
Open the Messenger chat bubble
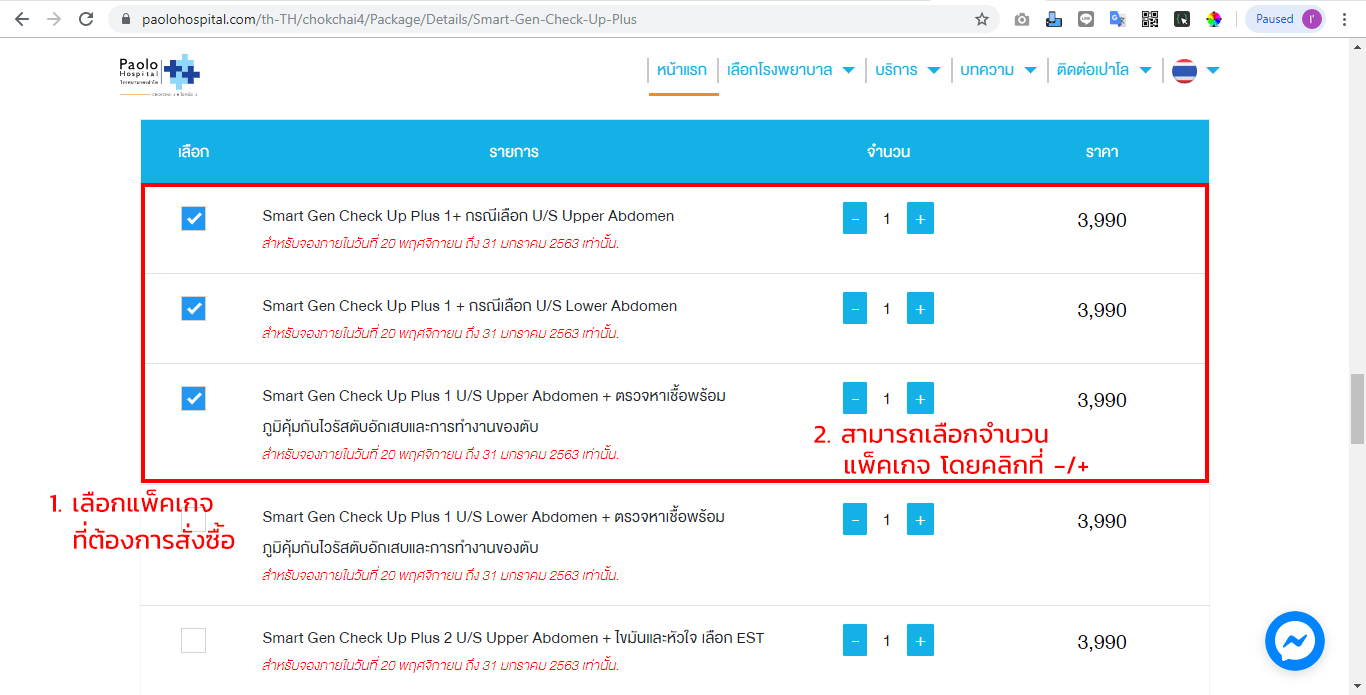1295,641
